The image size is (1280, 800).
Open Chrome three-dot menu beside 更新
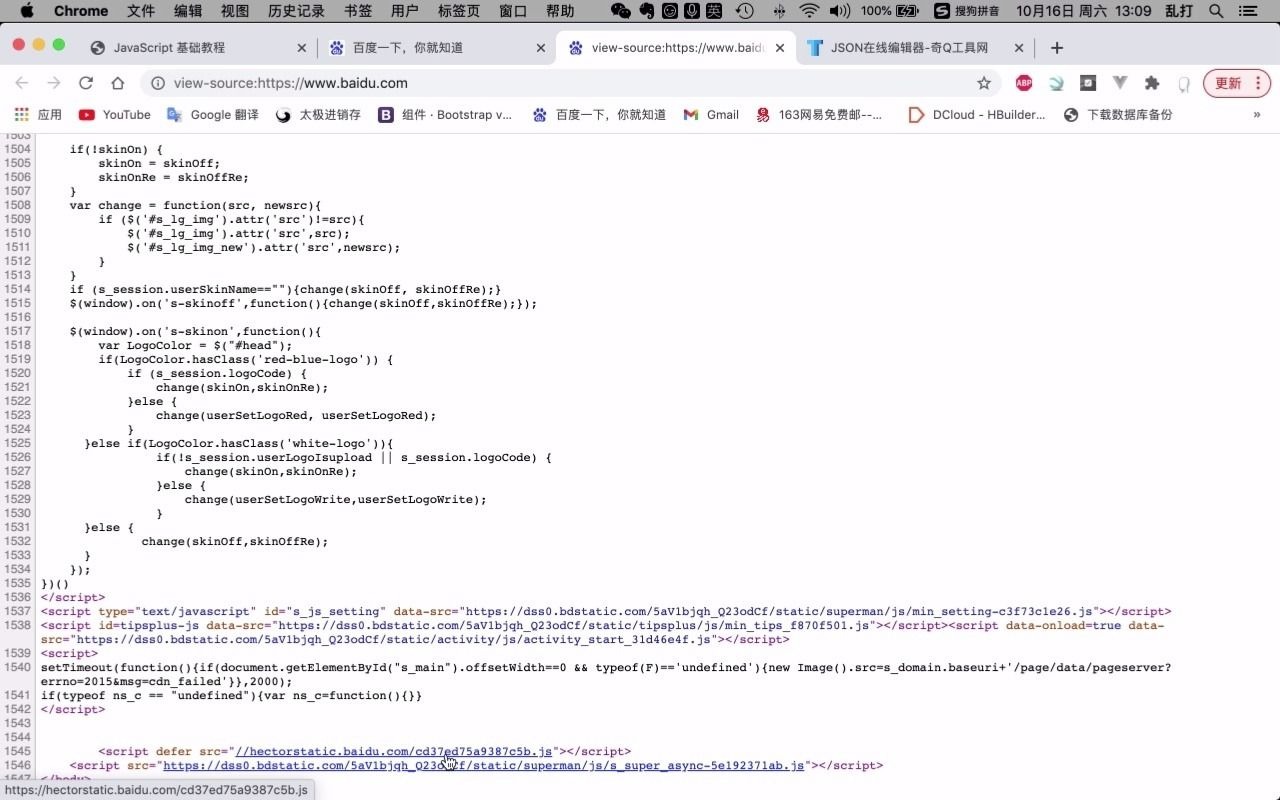click(x=1258, y=83)
